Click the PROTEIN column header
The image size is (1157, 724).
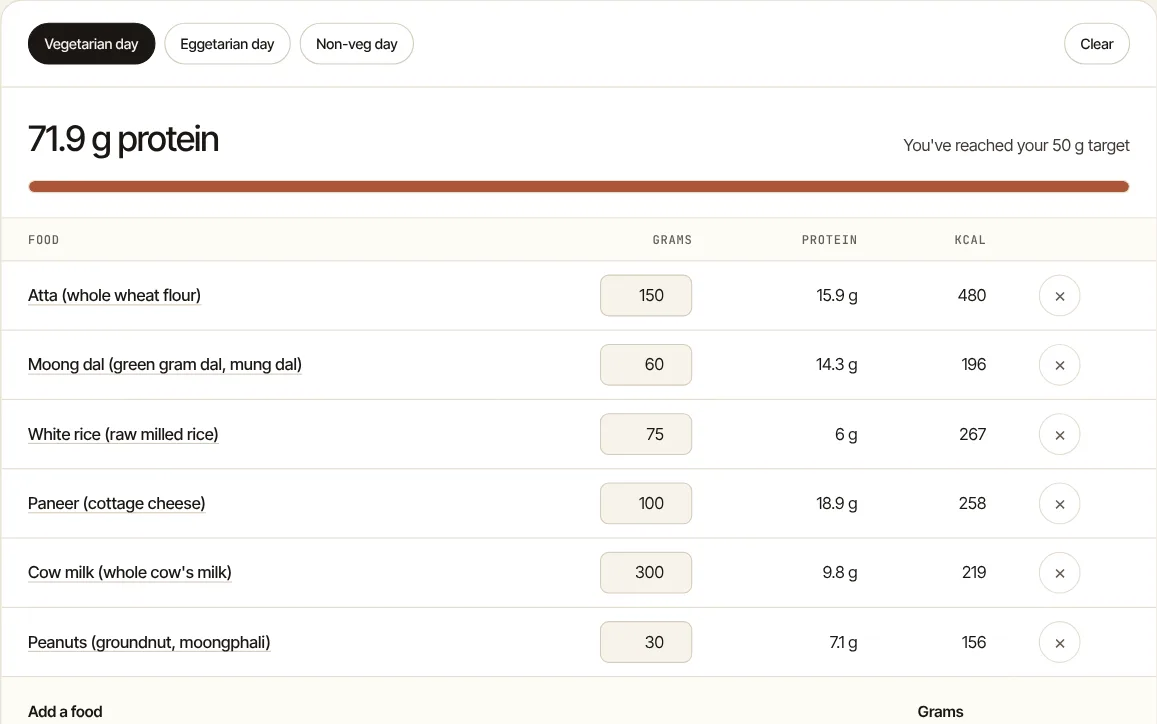point(829,240)
